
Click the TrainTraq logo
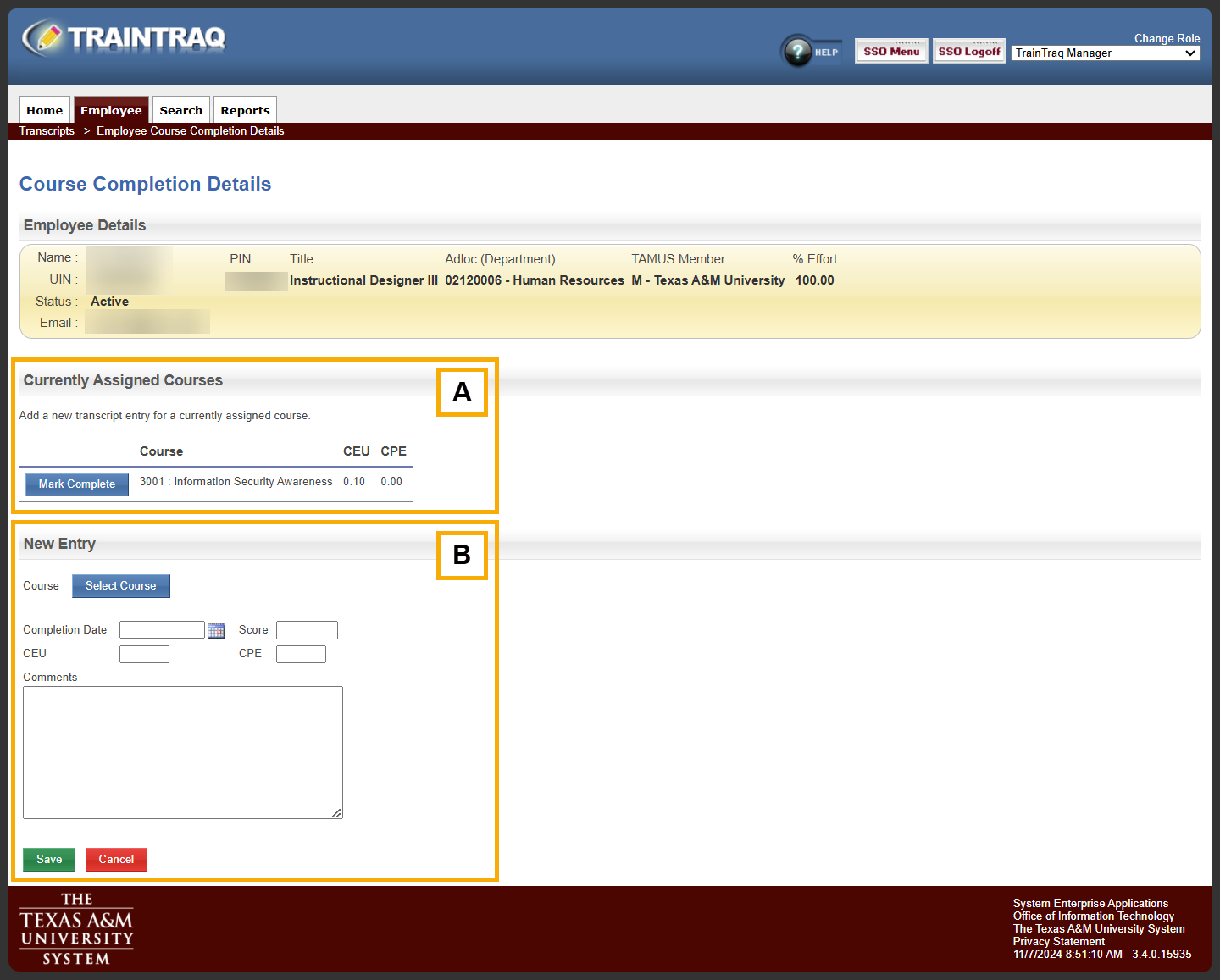(124, 38)
